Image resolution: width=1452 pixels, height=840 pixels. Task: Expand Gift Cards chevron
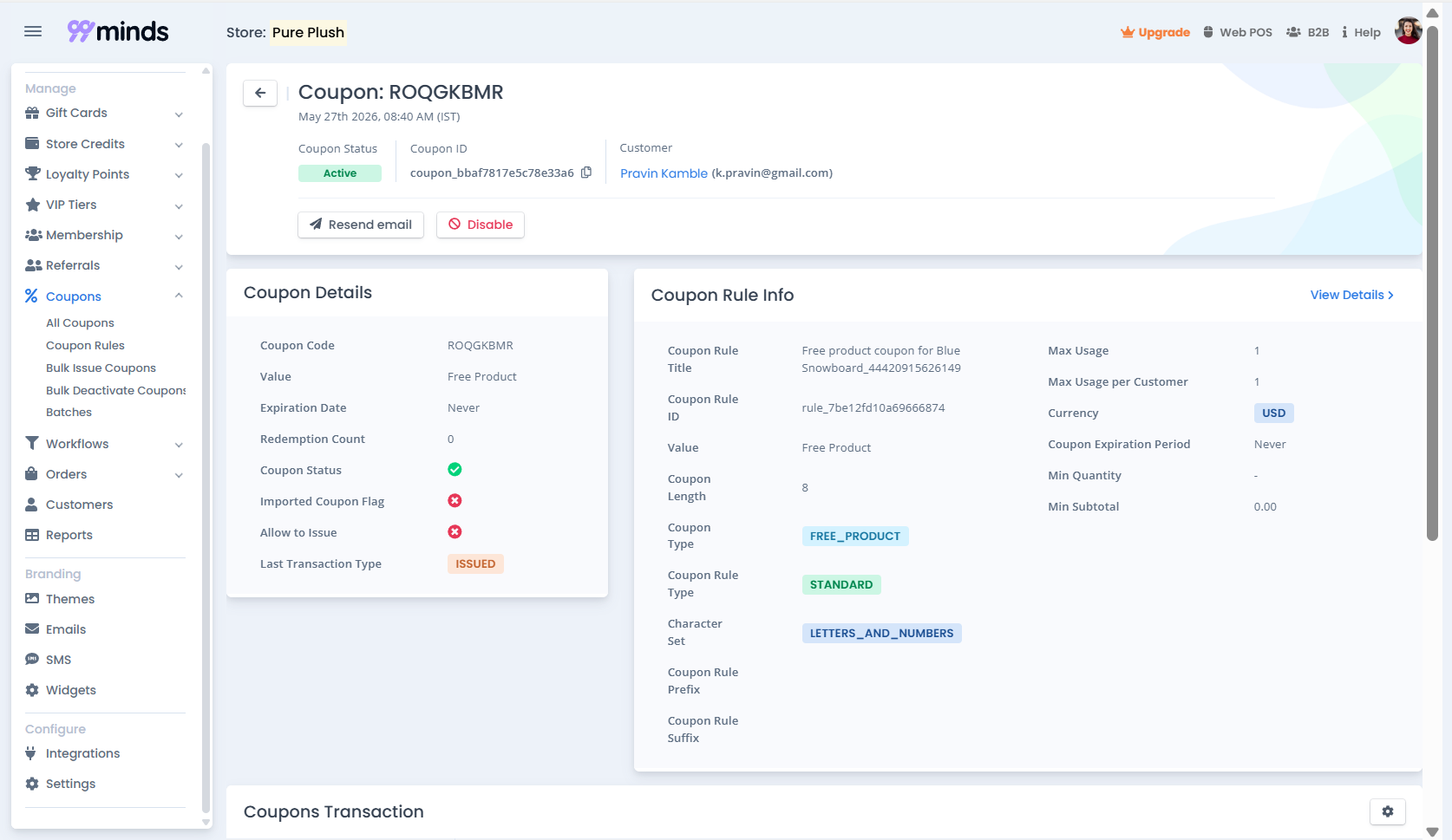[x=179, y=114]
